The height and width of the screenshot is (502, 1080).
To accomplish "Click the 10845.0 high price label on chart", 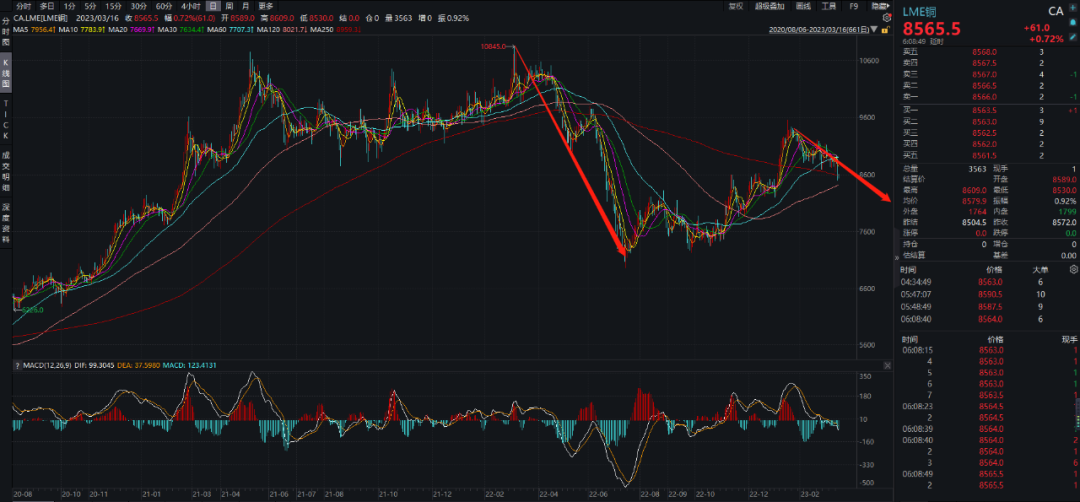I will click(x=495, y=46).
